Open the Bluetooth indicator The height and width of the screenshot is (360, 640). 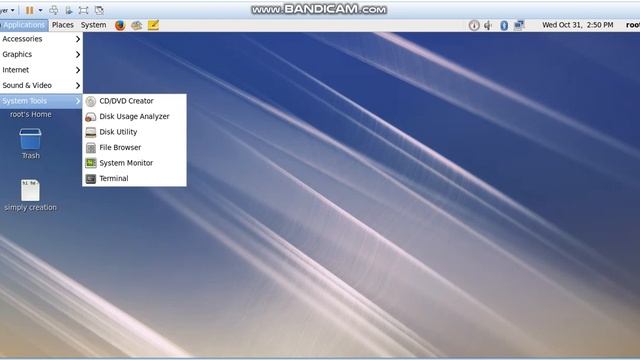(x=504, y=25)
